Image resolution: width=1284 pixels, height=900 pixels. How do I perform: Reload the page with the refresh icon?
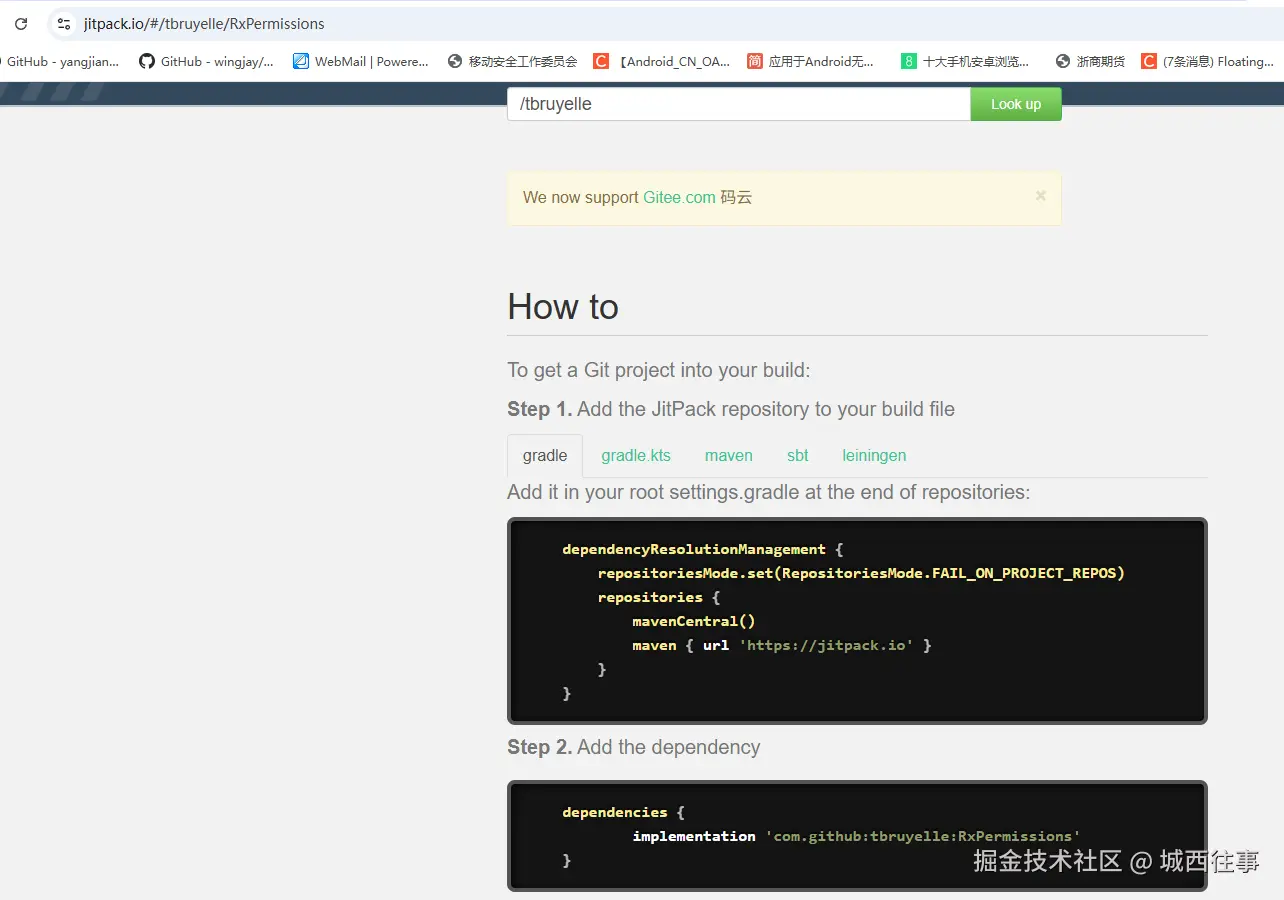[x=21, y=24]
